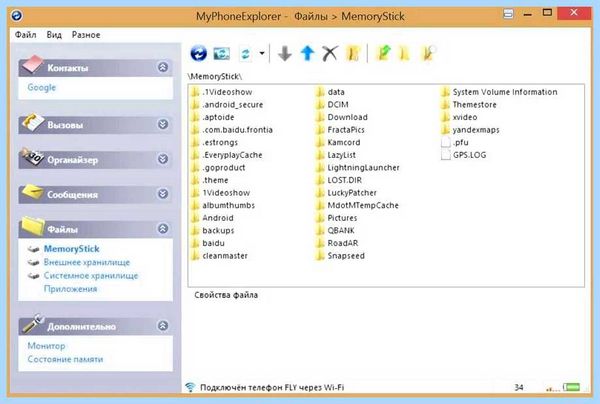
Task: Select the LuckyPatcher folder
Action: 346,193
